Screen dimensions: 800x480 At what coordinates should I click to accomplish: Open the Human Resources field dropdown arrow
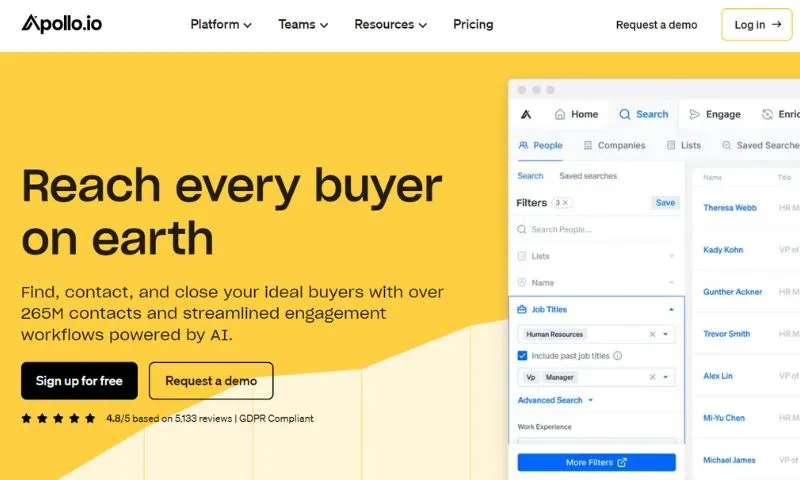click(666, 334)
